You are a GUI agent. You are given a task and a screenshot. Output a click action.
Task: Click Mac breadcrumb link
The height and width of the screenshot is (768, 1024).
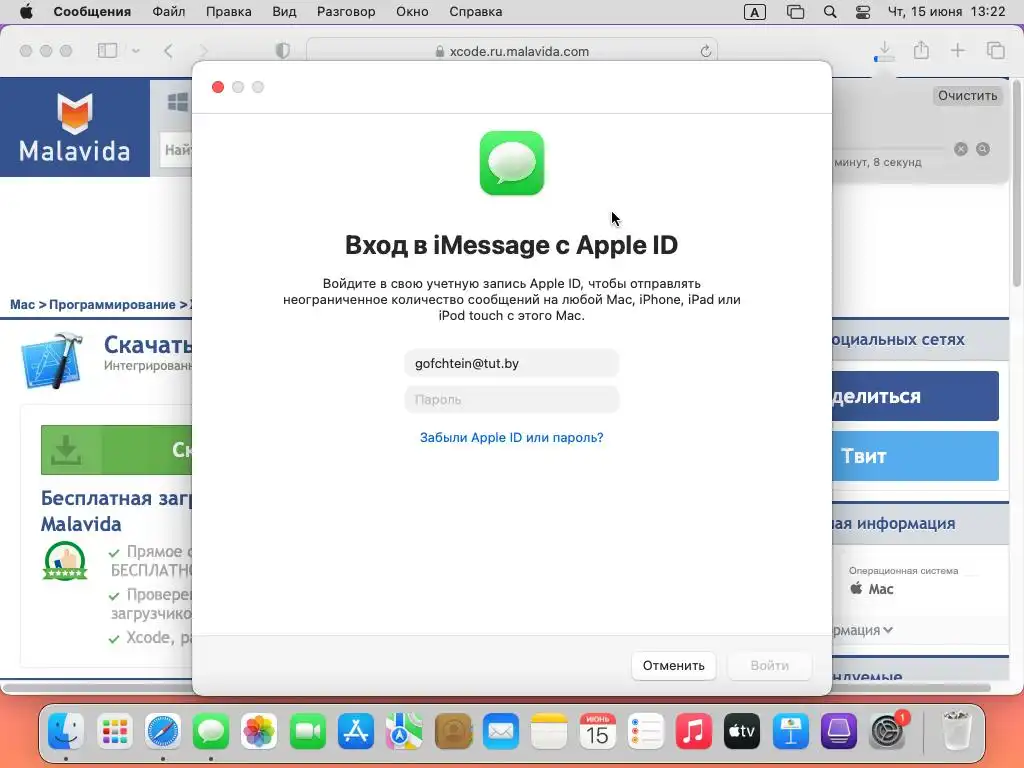pos(22,304)
